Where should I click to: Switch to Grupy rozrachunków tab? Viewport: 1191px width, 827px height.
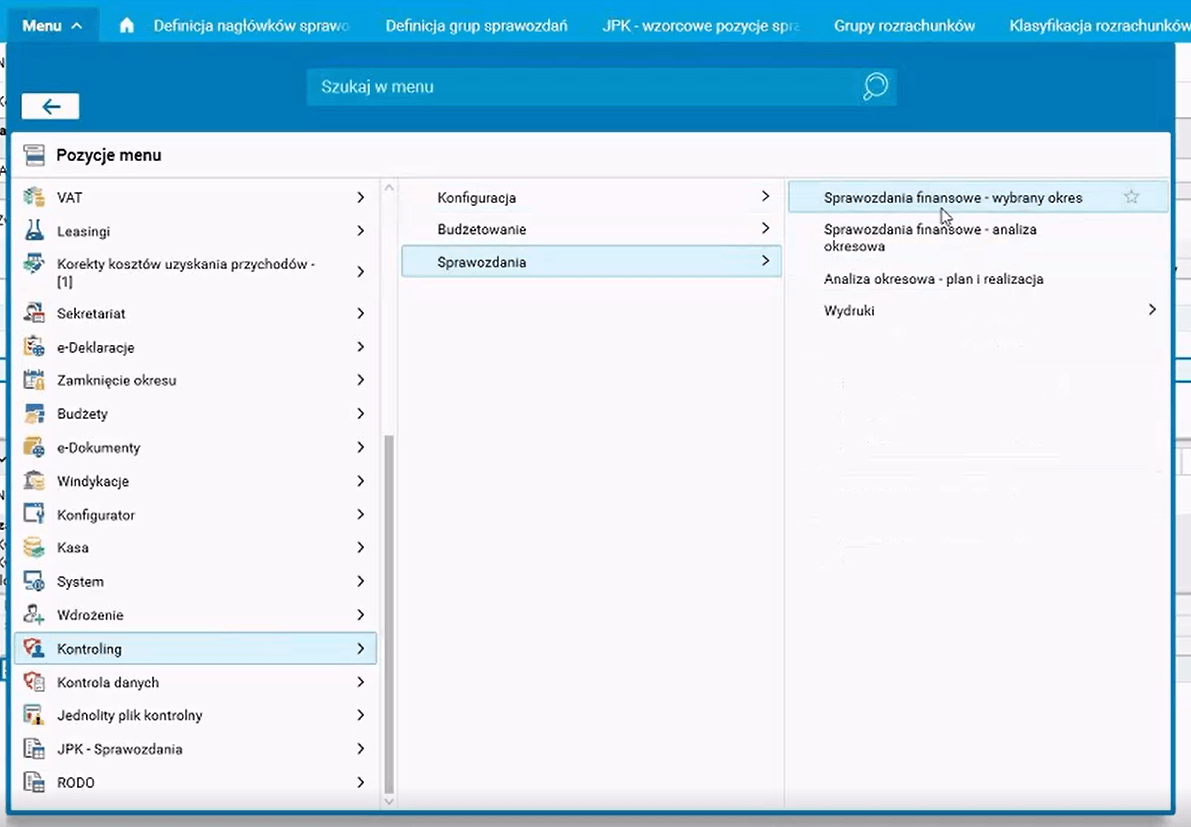[904, 26]
